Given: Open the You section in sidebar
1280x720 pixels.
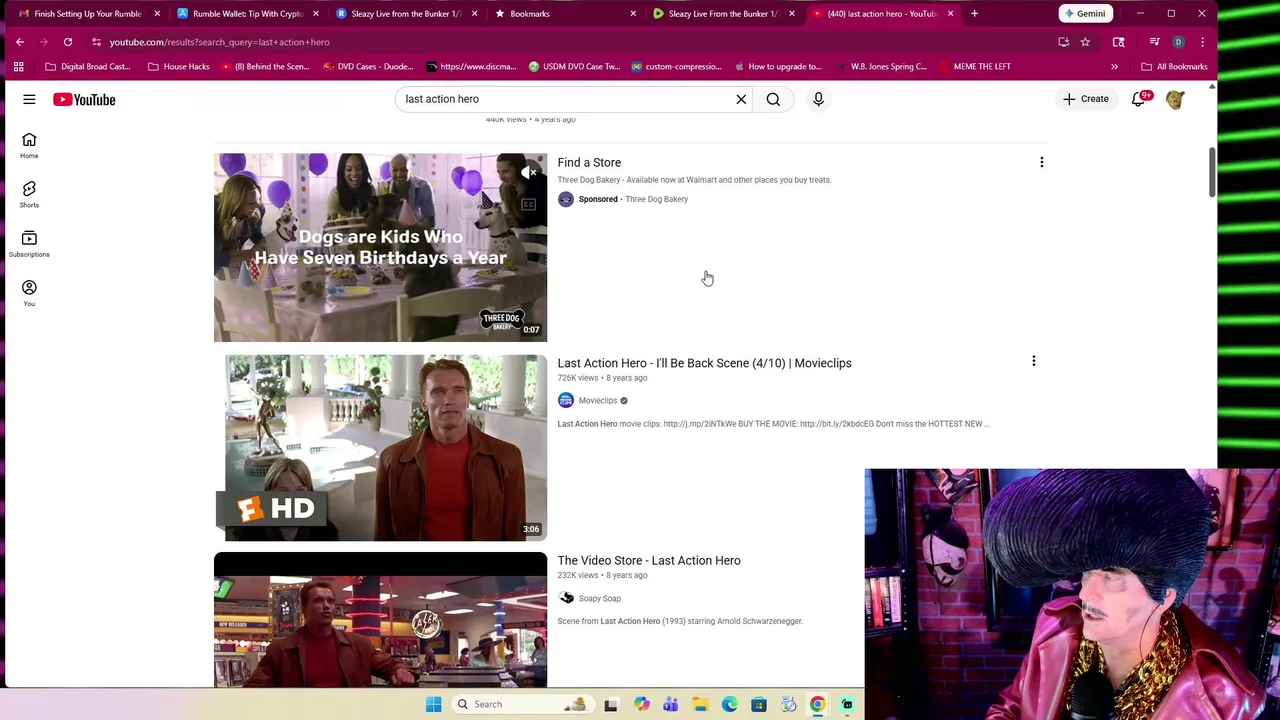Looking at the screenshot, I should pyautogui.click(x=29, y=292).
